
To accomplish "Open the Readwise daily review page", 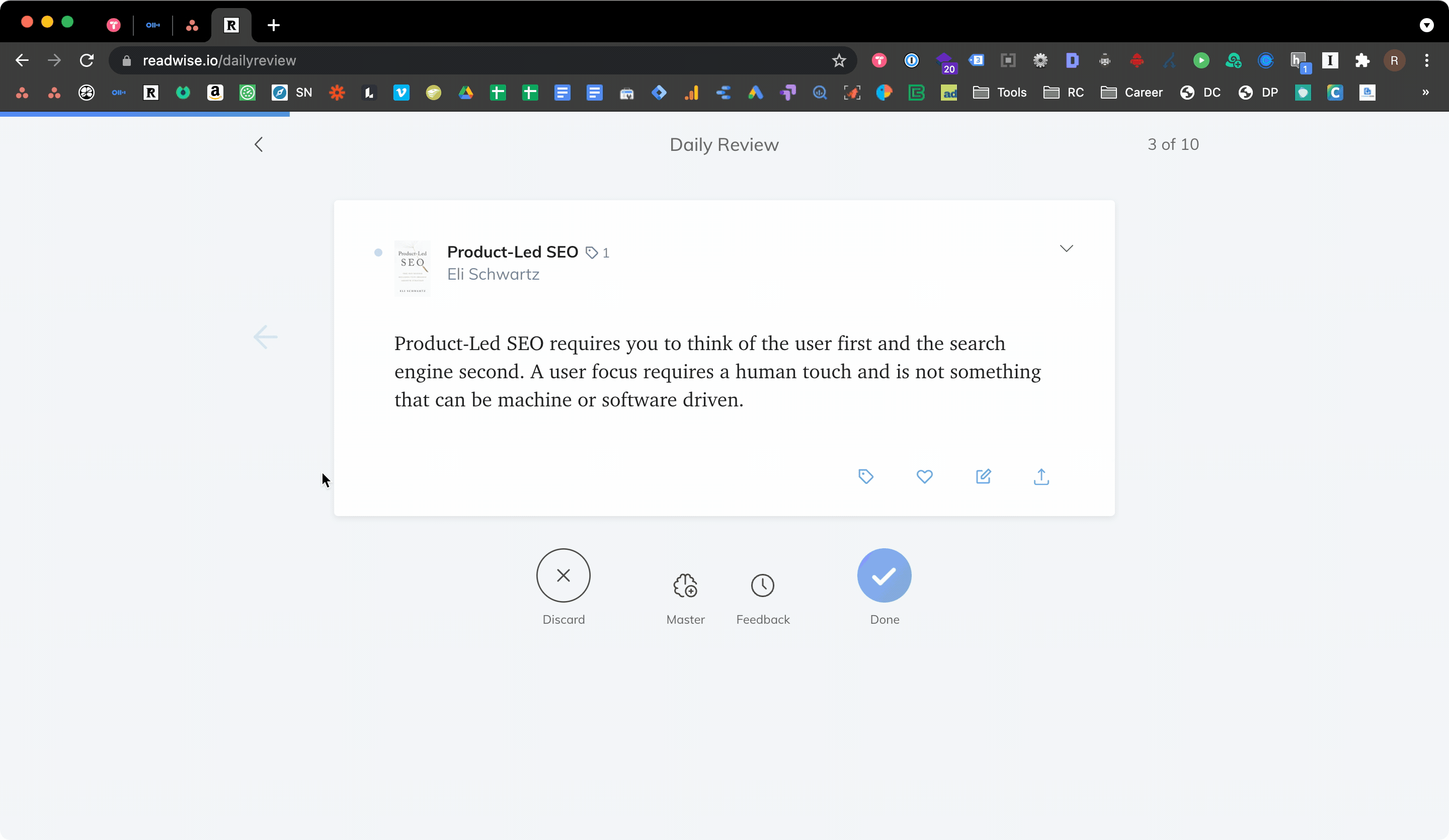I will tap(219, 61).
